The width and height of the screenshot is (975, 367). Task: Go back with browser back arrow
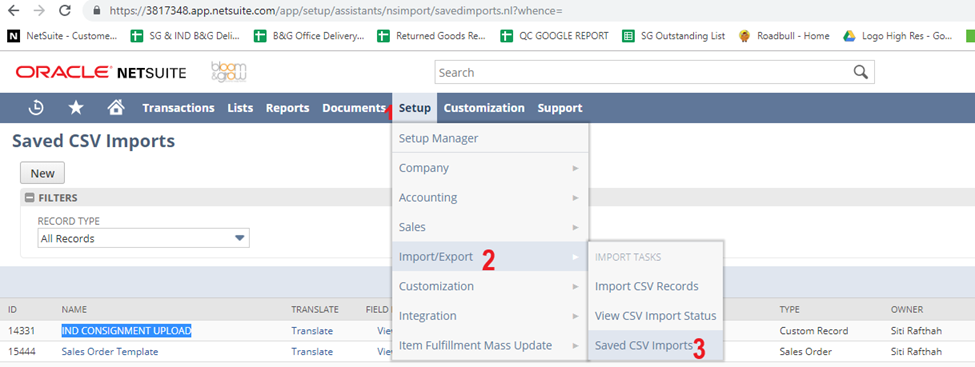point(13,11)
